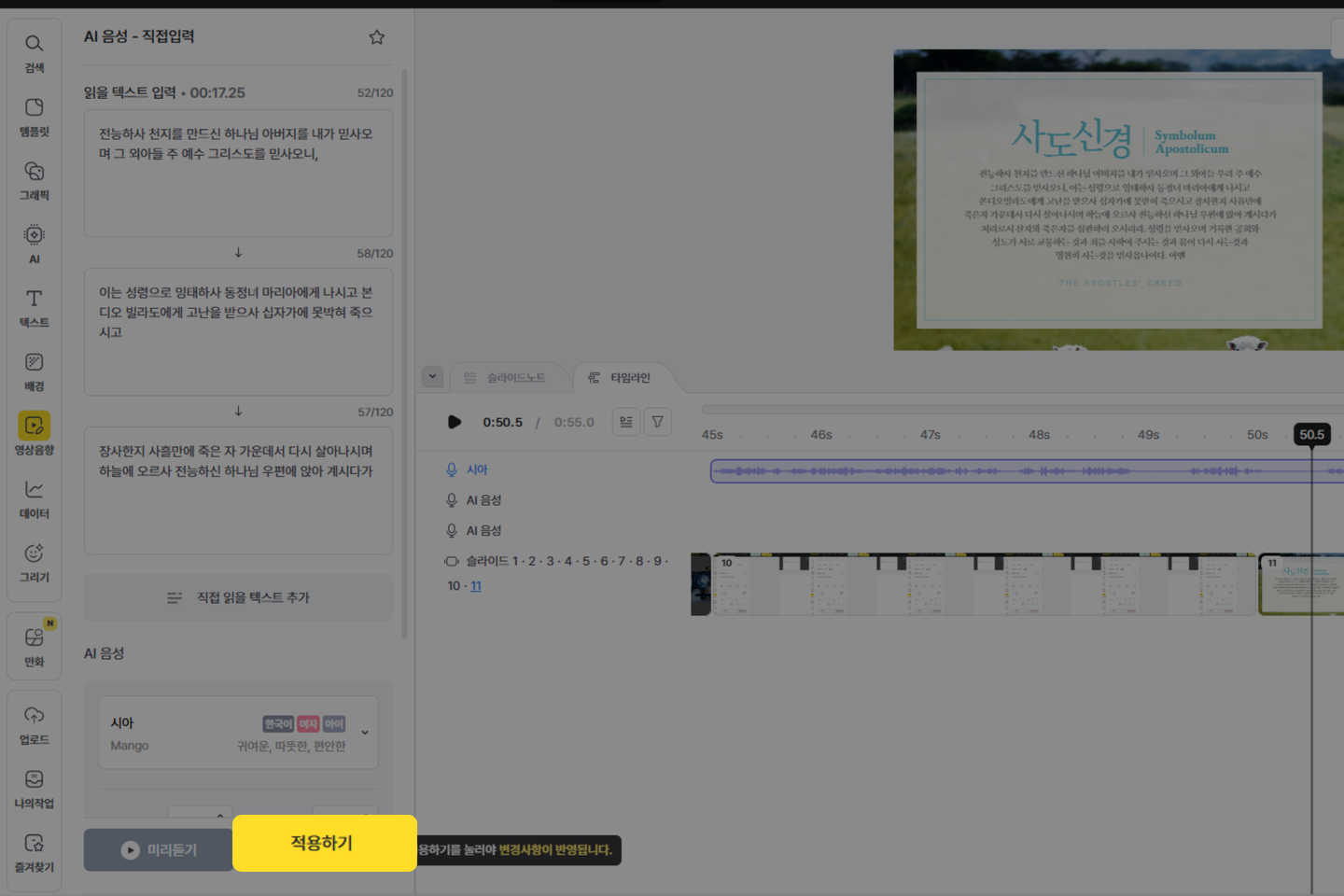Viewport: 1344px width, 896px height.
Task: Switch to the 슬라이드노트 tab
Action: point(506,378)
